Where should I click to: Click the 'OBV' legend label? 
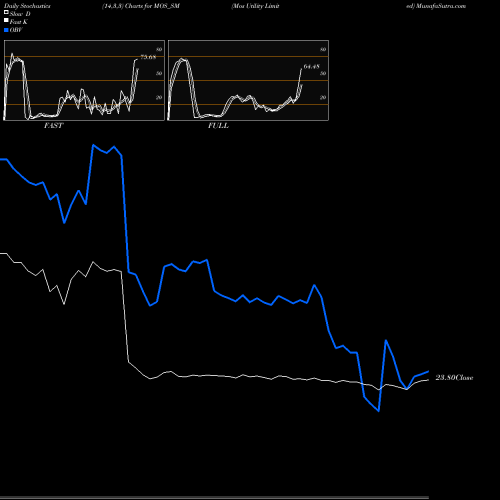click(16, 30)
